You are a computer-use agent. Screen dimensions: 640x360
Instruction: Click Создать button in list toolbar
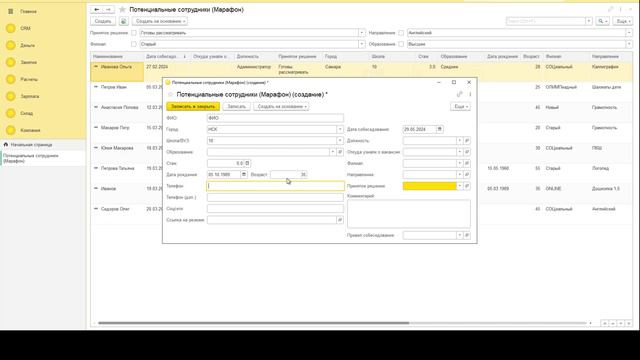[103, 21]
